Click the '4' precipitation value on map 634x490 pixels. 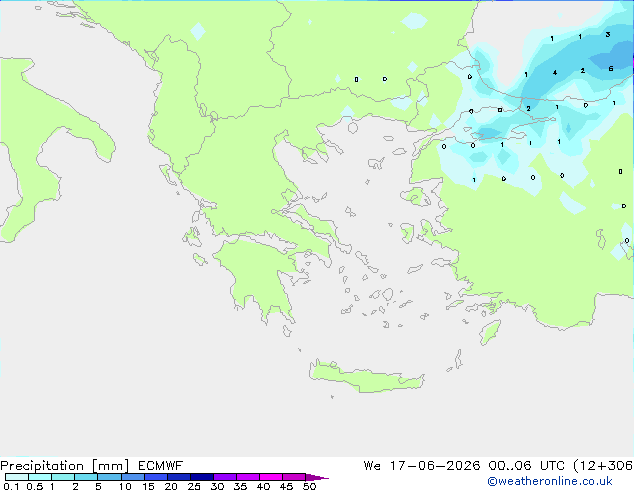[555, 72]
